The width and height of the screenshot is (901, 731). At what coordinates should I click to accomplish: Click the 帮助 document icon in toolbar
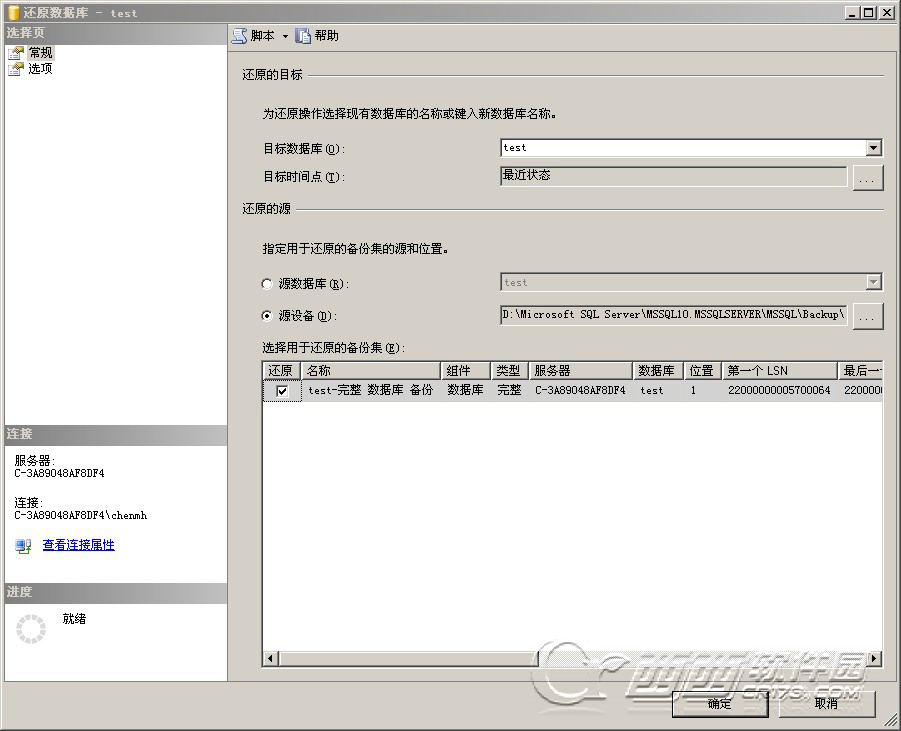click(304, 35)
